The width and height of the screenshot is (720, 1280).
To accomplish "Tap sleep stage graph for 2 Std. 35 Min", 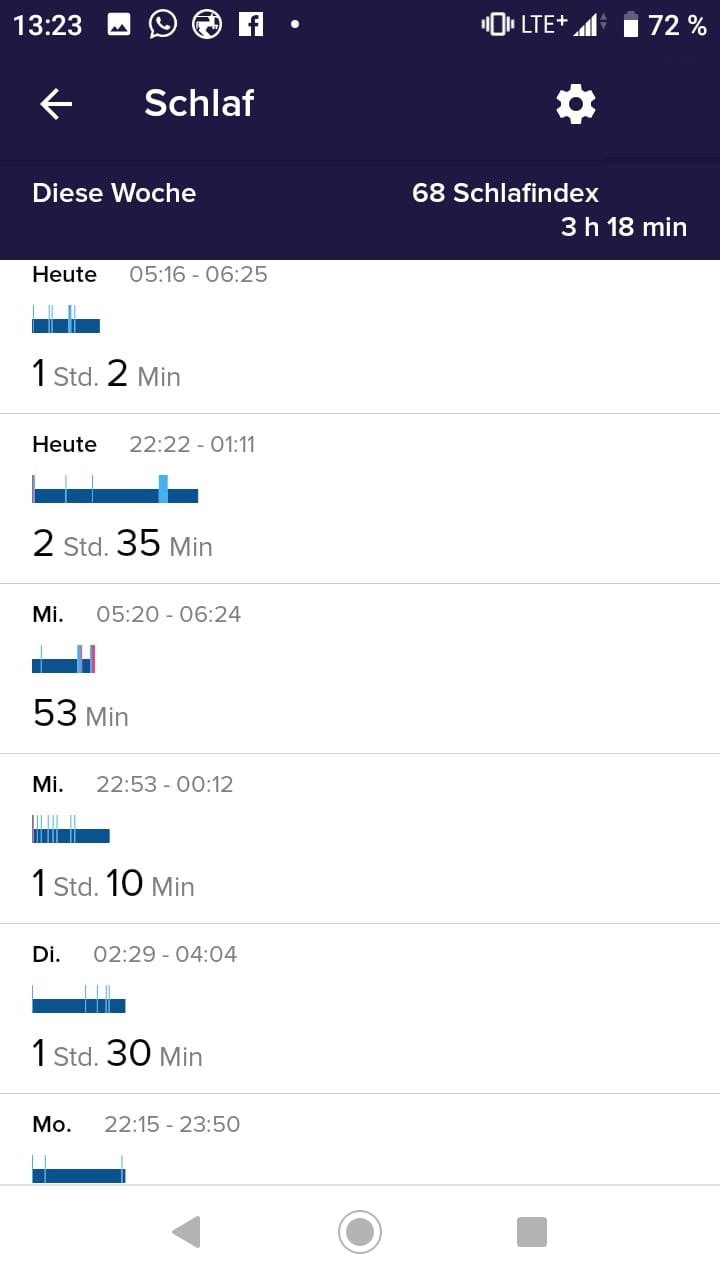I will click(x=115, y=490).
